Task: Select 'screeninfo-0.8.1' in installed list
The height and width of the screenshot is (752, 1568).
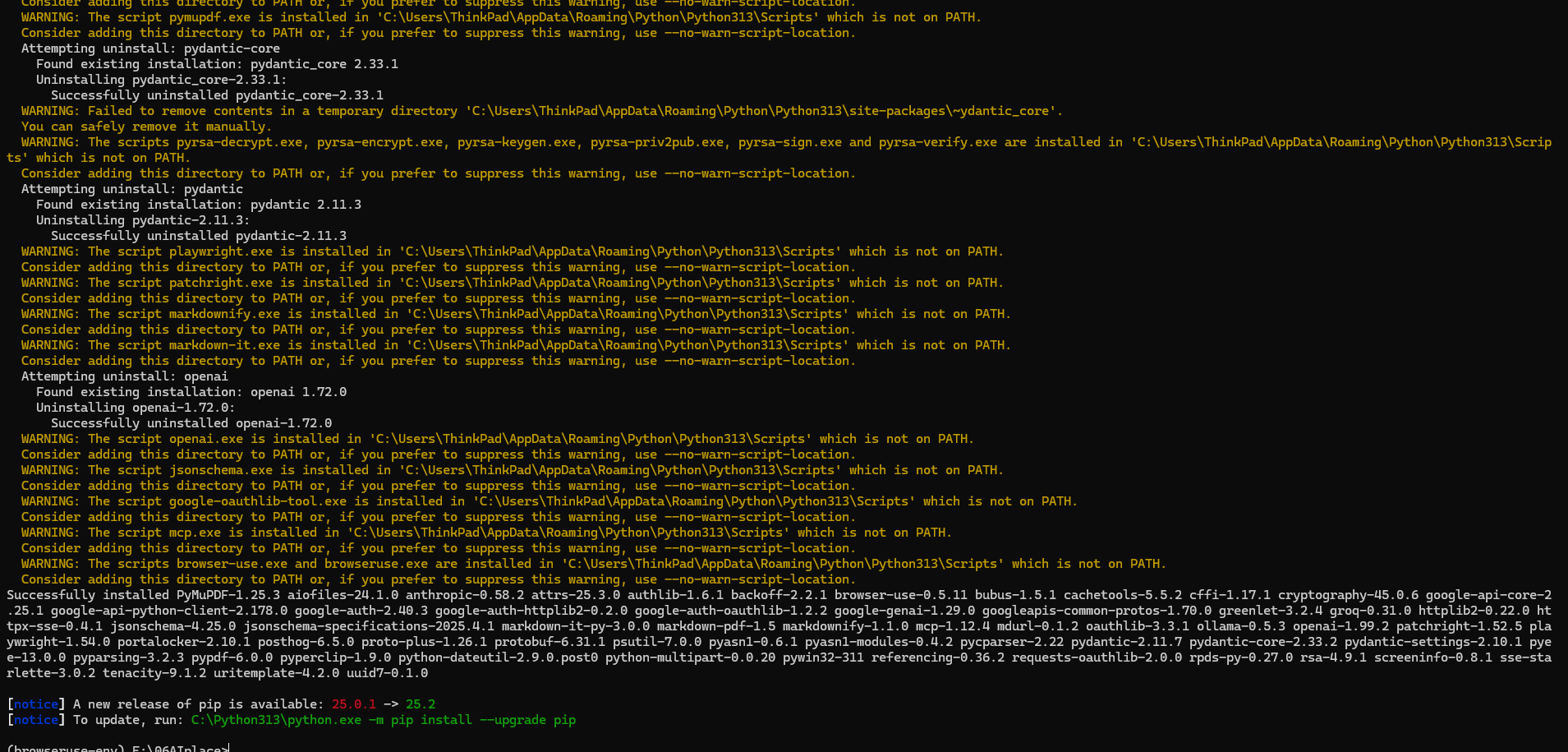Action: (1433, 657)
